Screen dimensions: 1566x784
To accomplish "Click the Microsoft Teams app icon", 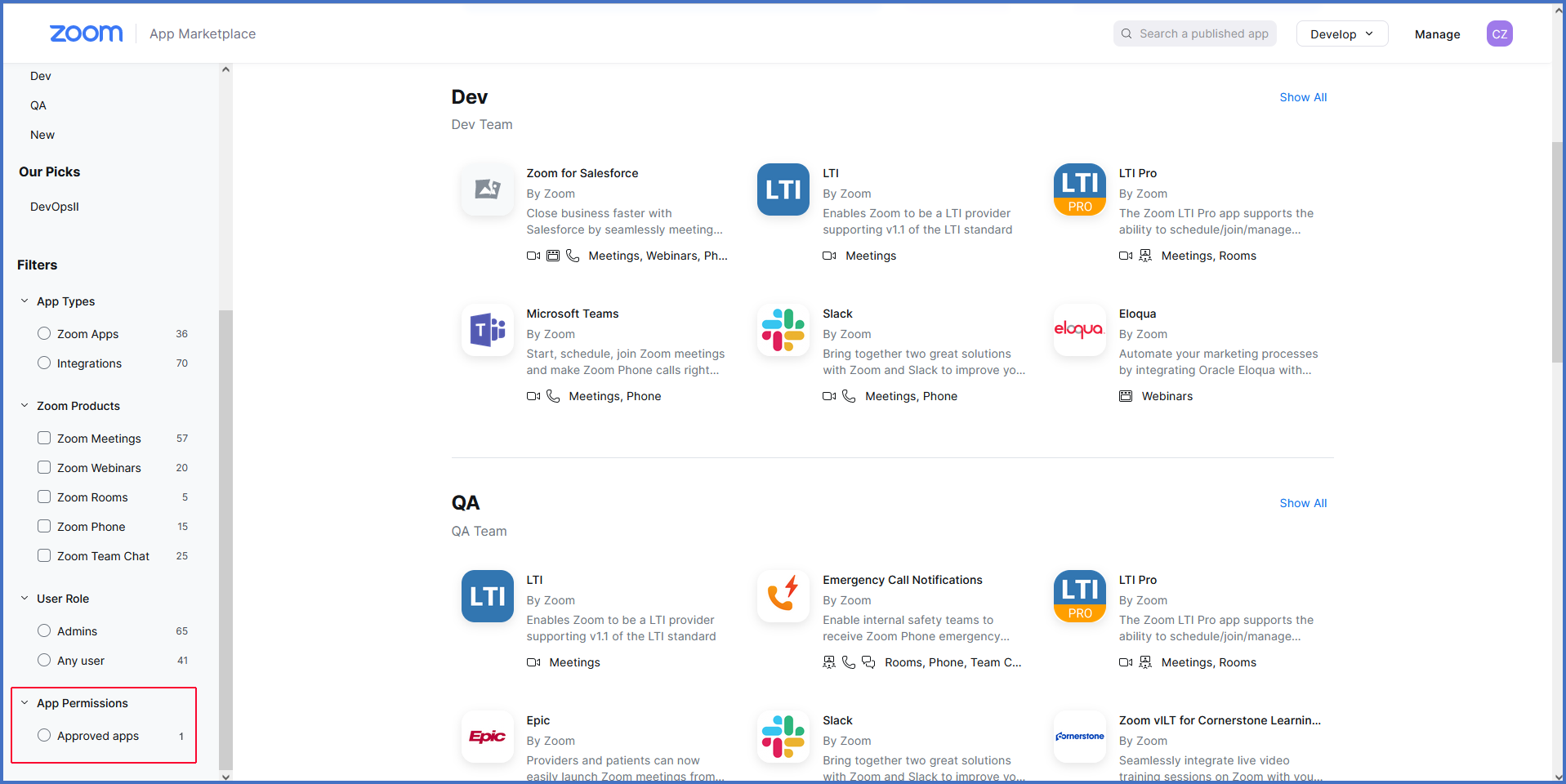I will click(x=488, y=330).
